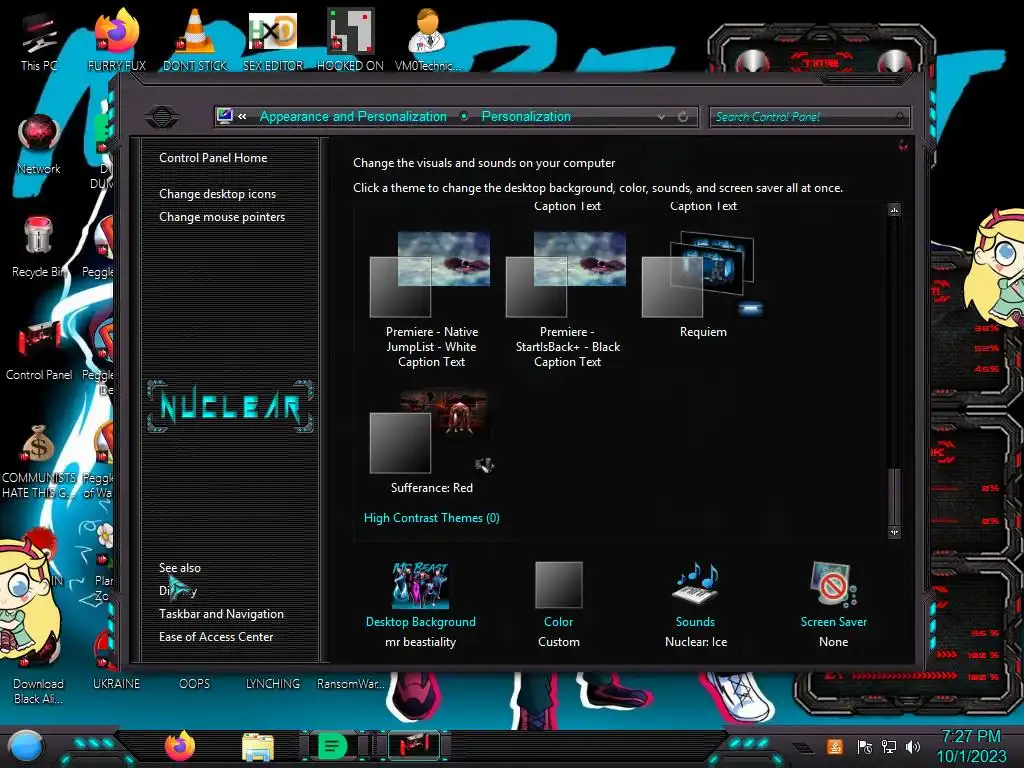The height and width of the screenshot is (768, 1024).
Task: Click the double chevron in address bar
Action: (242, 116)
